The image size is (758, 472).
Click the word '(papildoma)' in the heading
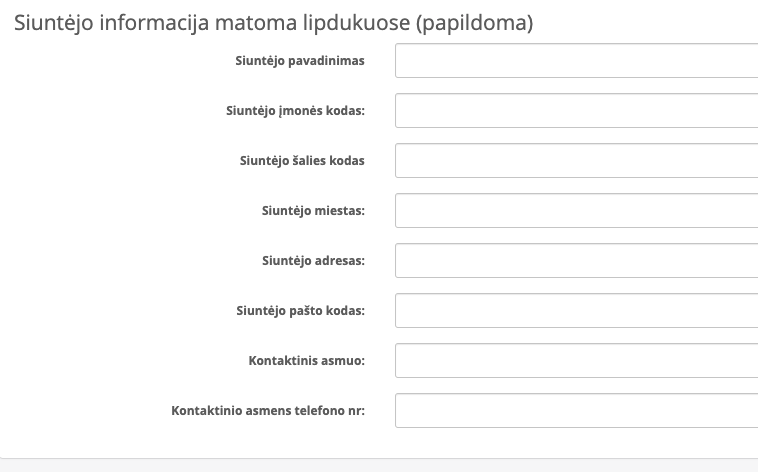[475, 23]
